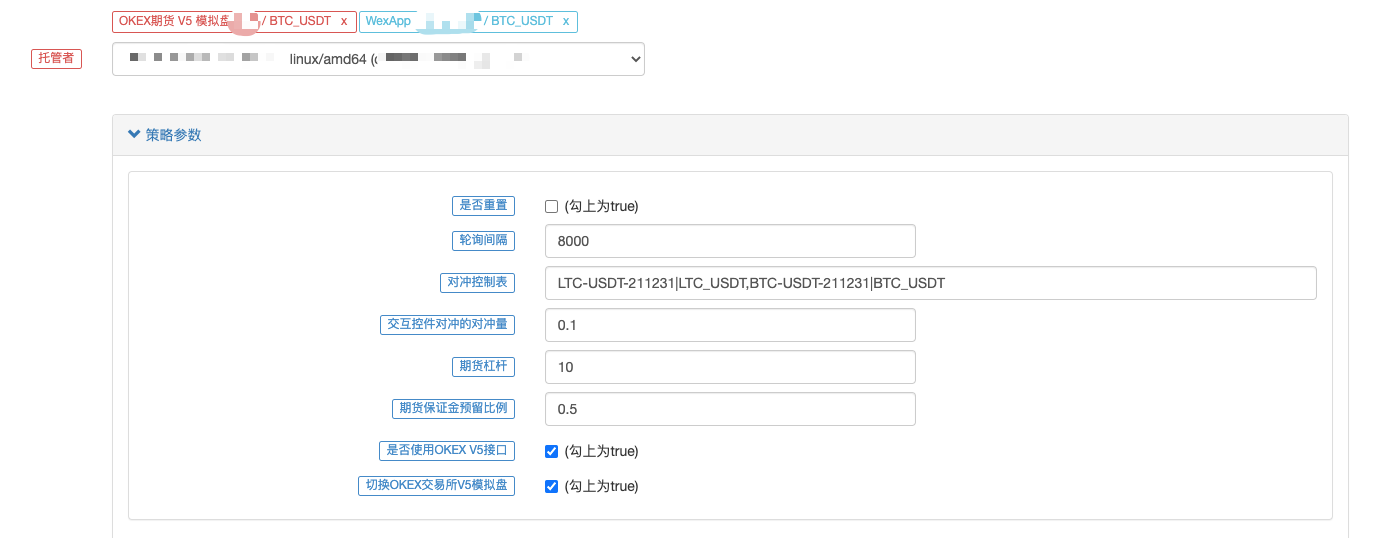
Task: Focus the 对冲控制表 text field
Action: pyautogui.click(x=930, y=283)
